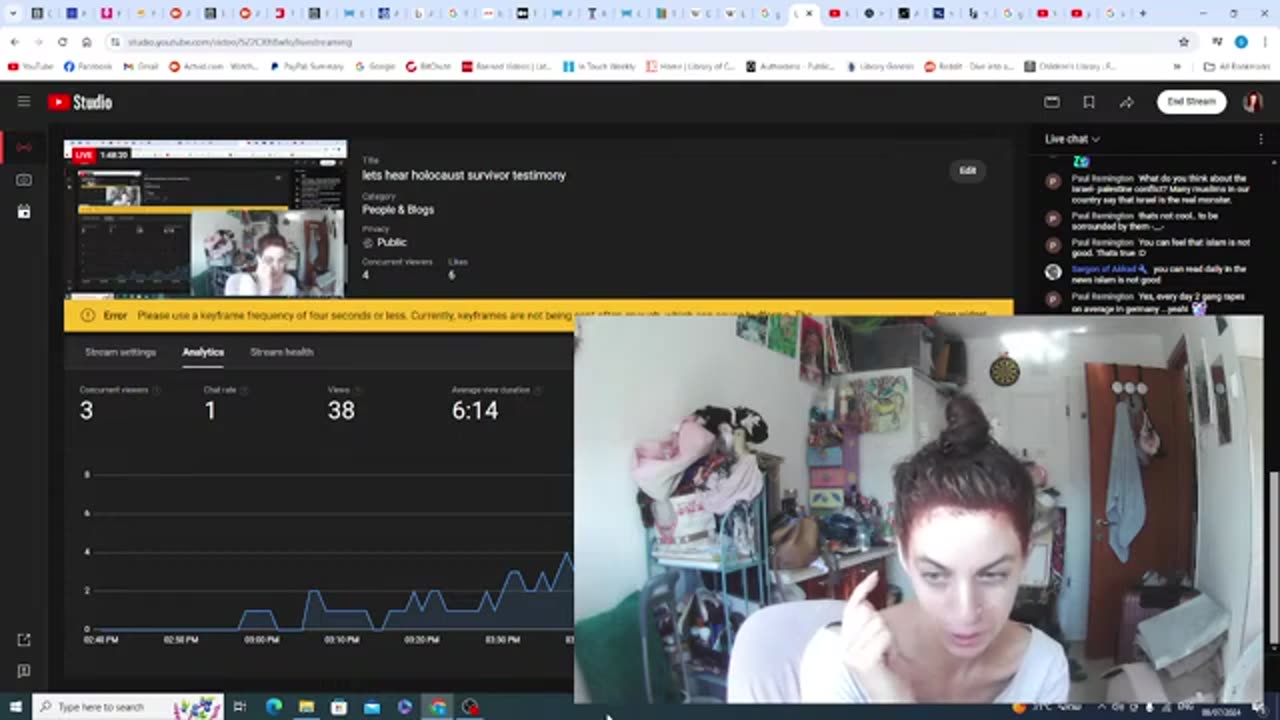
Task: Switch to Stream health tab
Action: pyautogui.click(x=282, y=352)
